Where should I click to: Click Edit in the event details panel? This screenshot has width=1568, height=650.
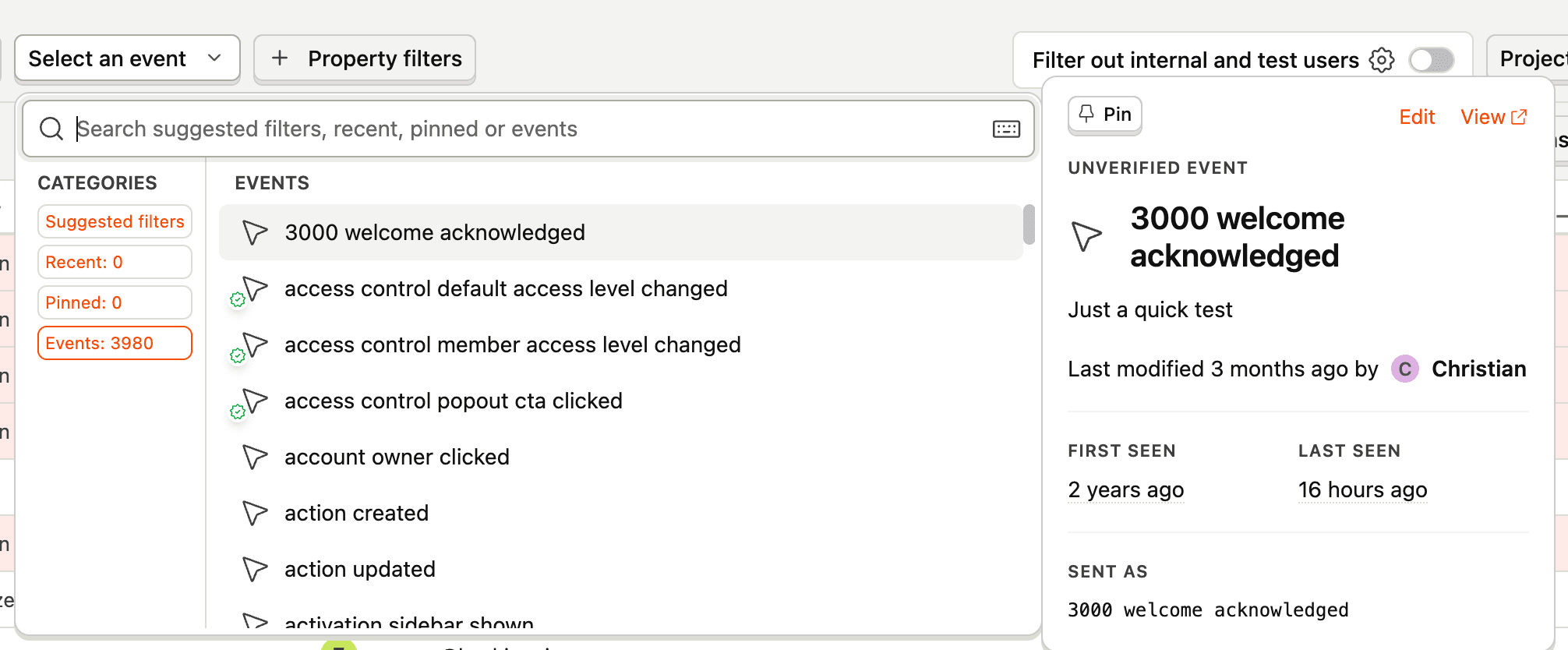coord(1417,117)
